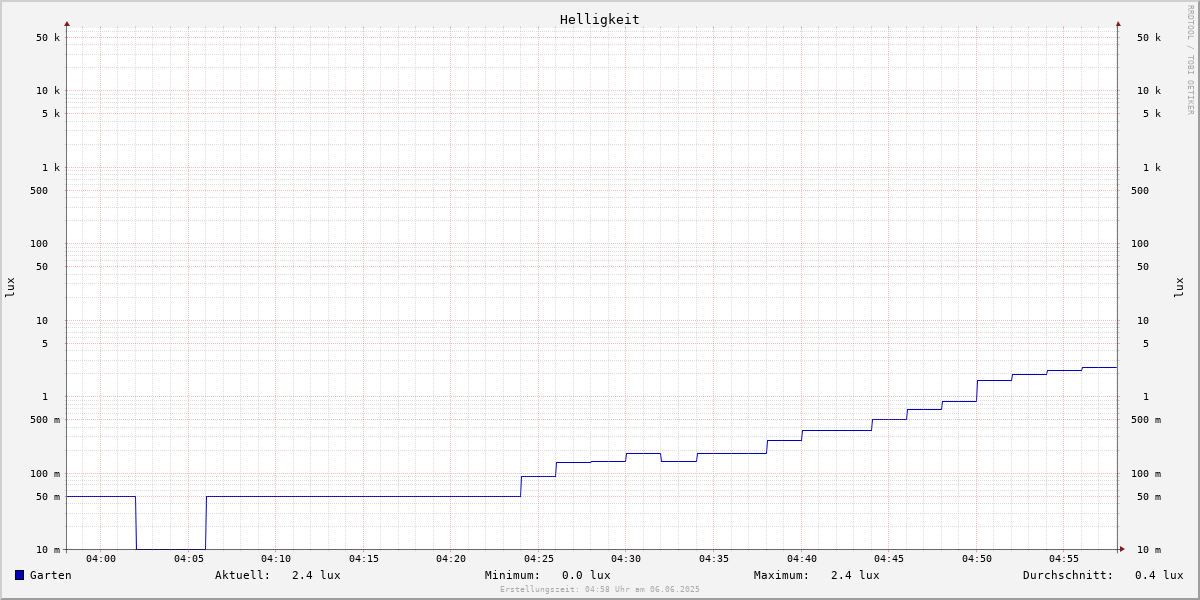This screenshot has height=600, width=1200.
Task: Select the "2.4 lux" value next to Aktuell
Action: click(316, 575)
